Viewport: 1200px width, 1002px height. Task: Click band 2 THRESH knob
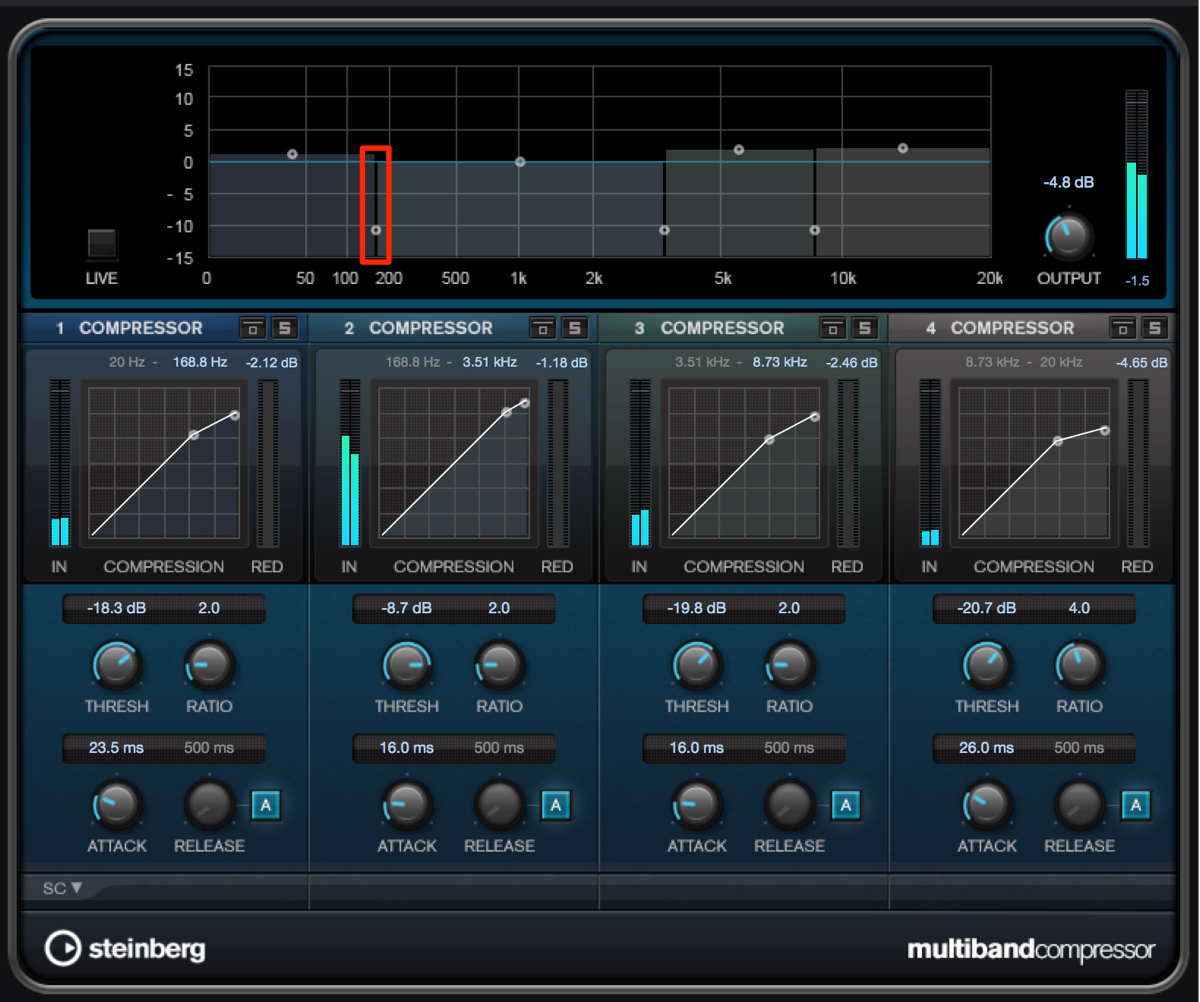click(407, 665)
